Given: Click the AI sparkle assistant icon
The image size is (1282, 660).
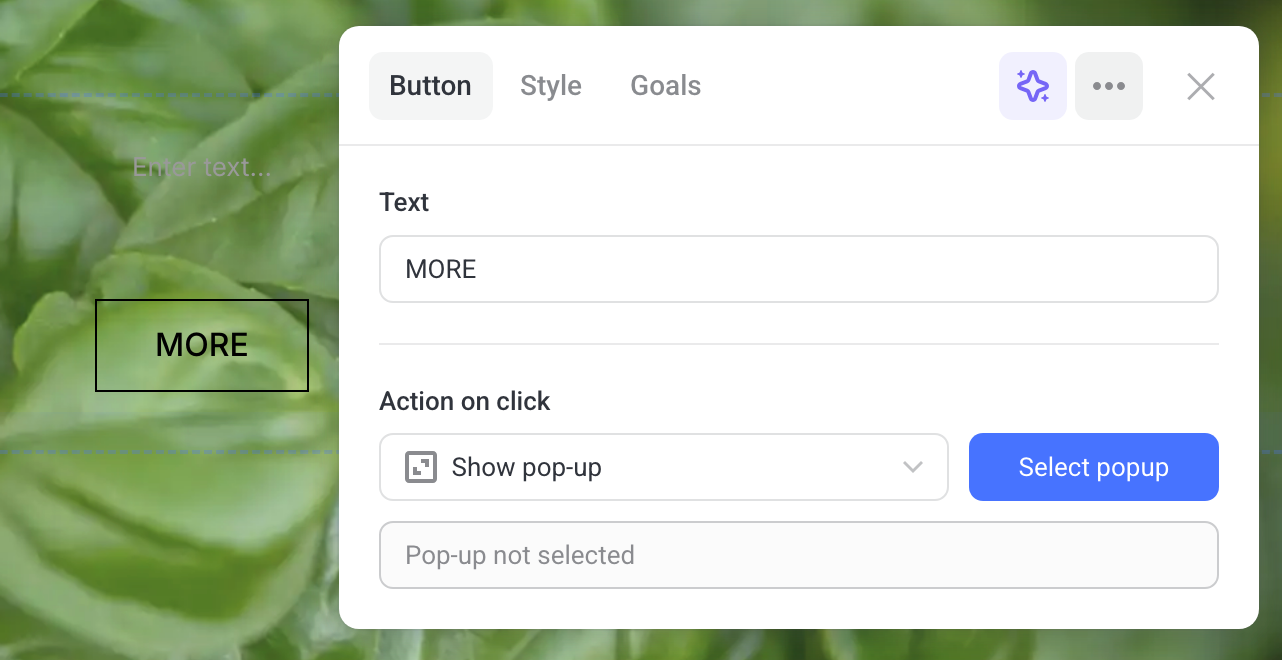Looking at the screenshot, I should click(x=1032, y=86).
